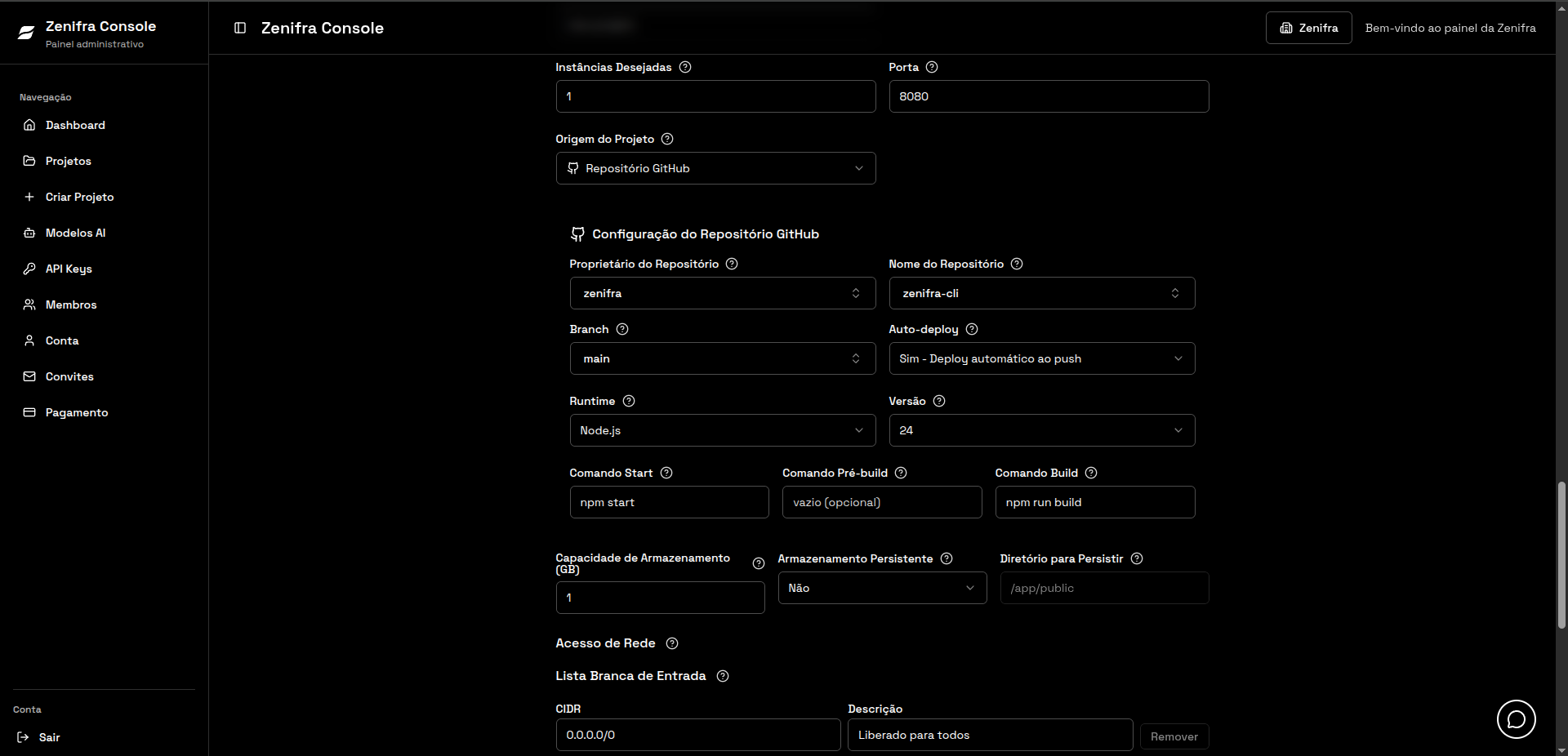This screenshot has height=756, width=1568.
Task: Toggle the sidebar panel icon
Action: (x=240, y=28)
